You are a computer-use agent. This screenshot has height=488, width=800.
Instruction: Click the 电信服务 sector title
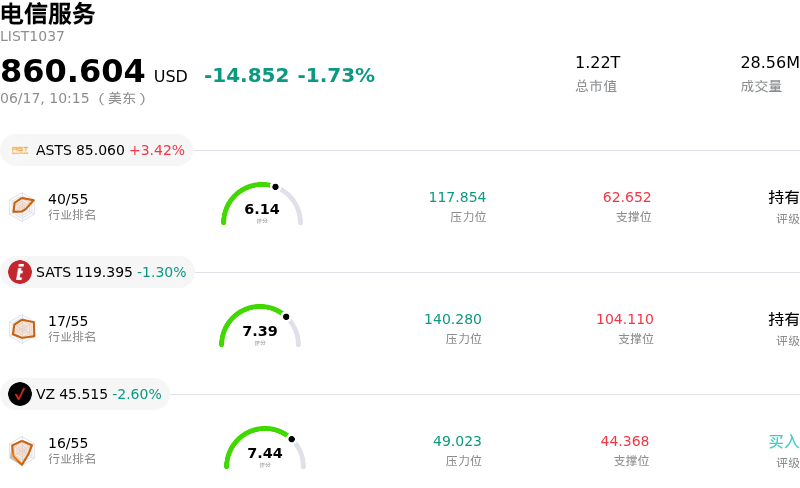[47, 14]
